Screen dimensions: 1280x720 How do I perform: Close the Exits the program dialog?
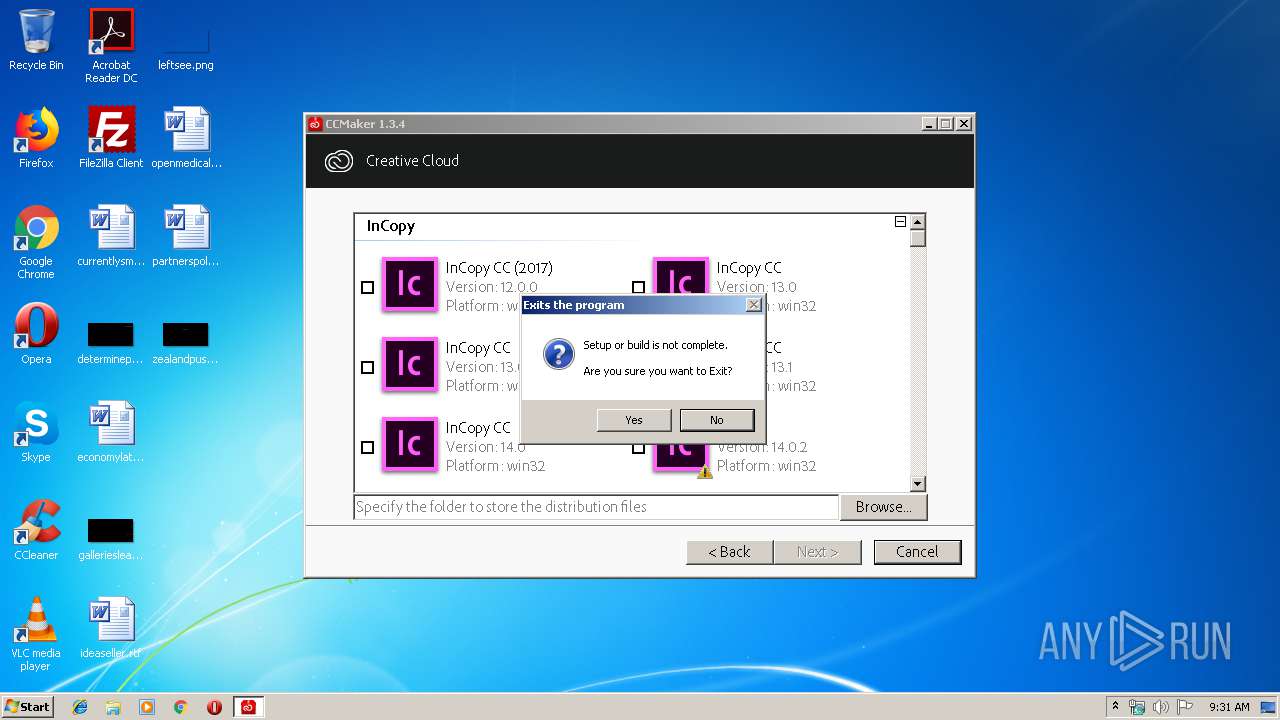pos(754,305)
